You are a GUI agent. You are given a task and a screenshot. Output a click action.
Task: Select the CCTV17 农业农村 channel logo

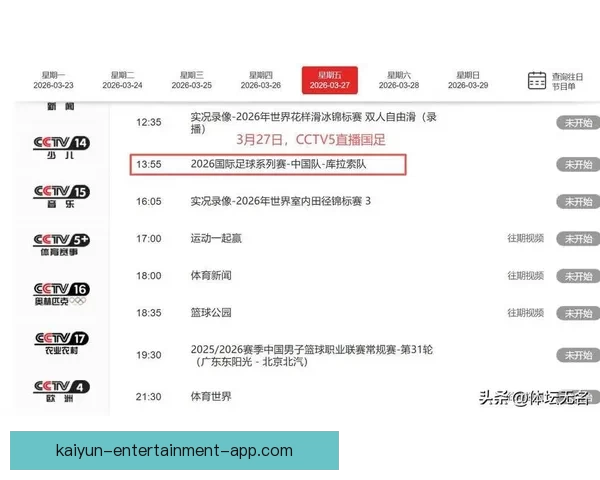[61, 343]
